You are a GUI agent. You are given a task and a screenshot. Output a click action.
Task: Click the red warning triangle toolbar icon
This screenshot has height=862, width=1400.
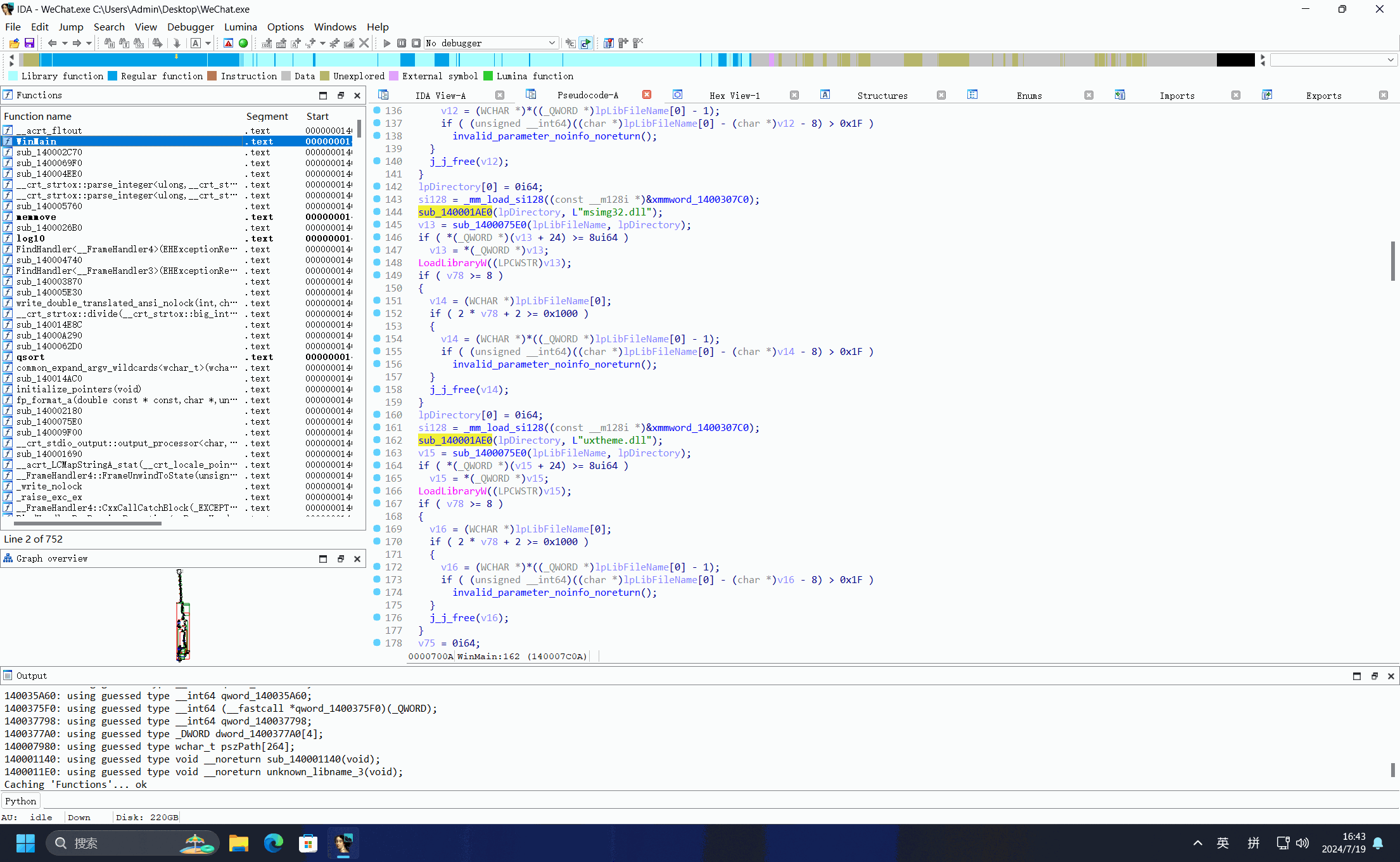point(229,43)
